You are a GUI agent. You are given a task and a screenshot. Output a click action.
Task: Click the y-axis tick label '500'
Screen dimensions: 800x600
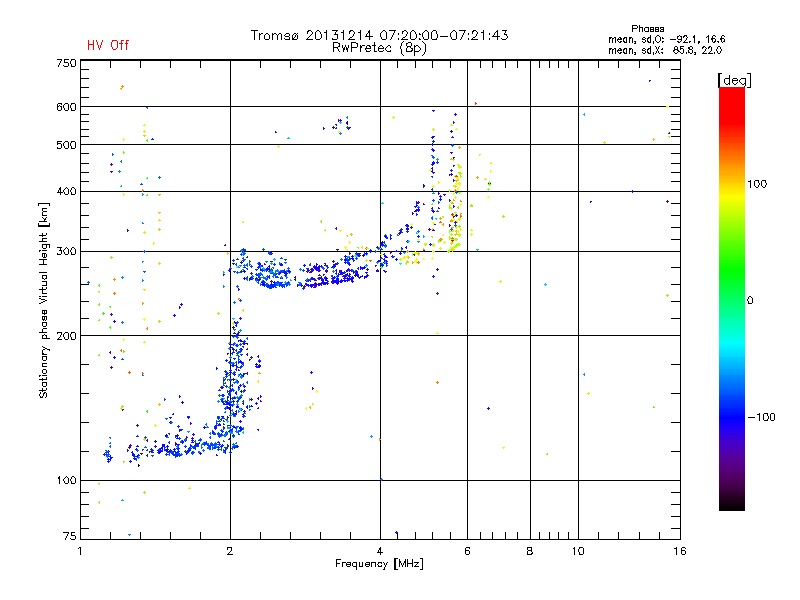click(66, 145)
